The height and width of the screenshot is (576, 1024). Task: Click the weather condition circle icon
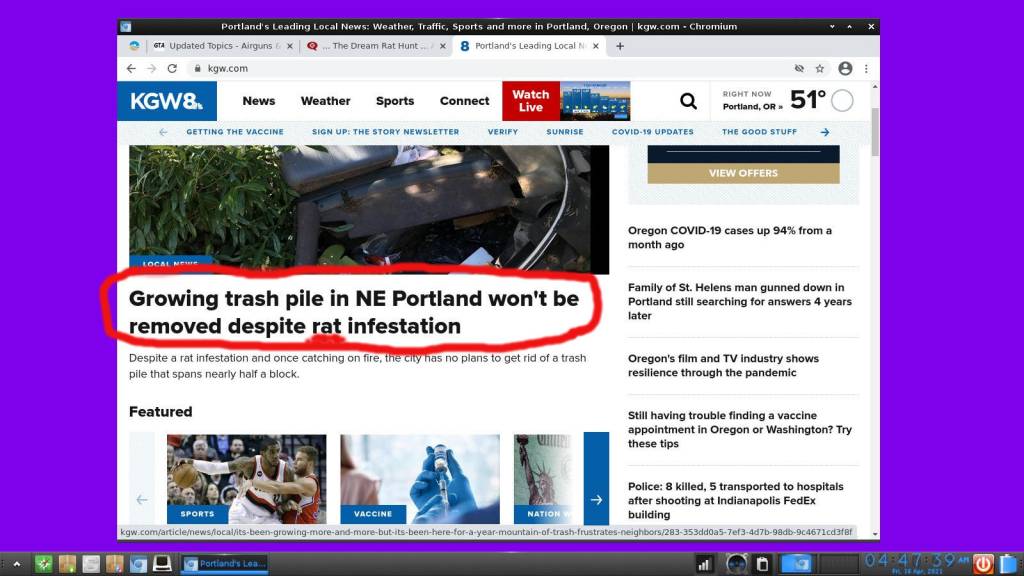click(x=842, y=101)
